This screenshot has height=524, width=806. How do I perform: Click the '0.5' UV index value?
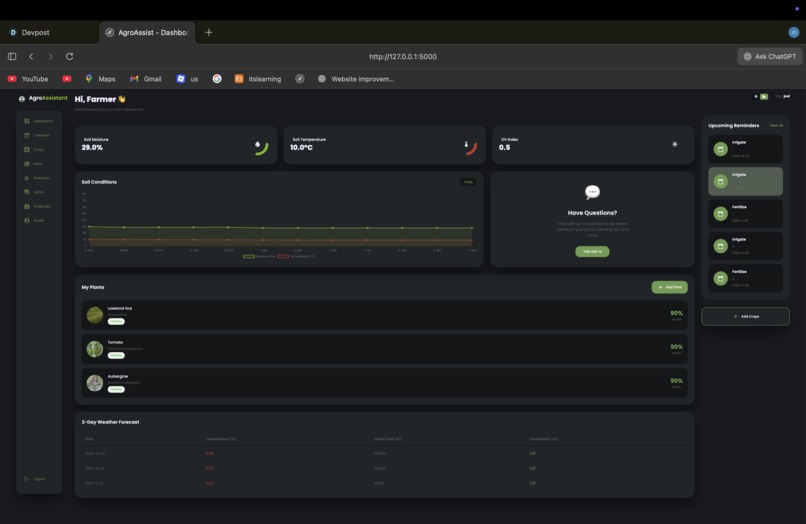point(504,148)
